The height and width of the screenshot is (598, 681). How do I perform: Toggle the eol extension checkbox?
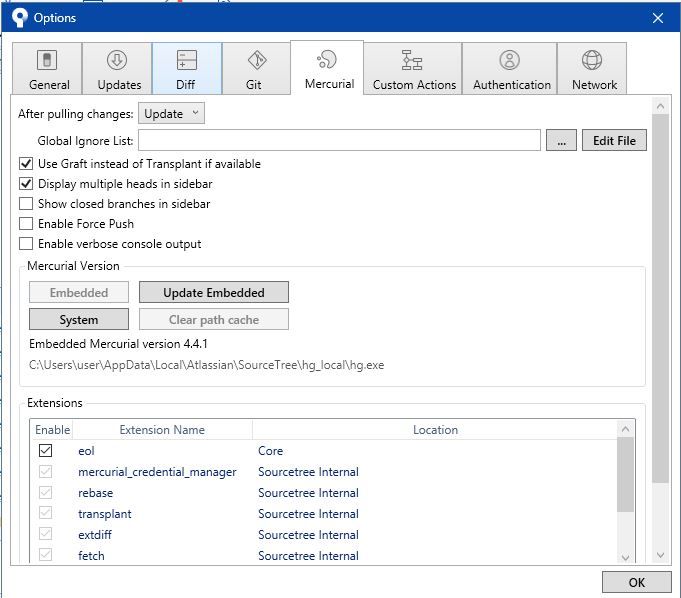tap(46, 450)
